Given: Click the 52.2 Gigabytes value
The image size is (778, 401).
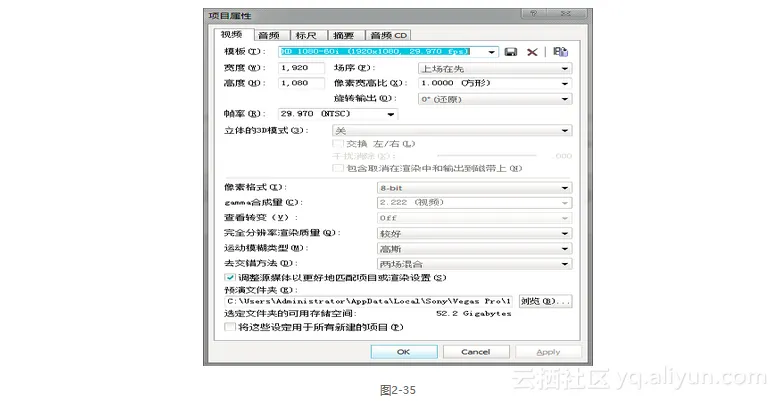Looking at the screenshot, I should (474, 314).
